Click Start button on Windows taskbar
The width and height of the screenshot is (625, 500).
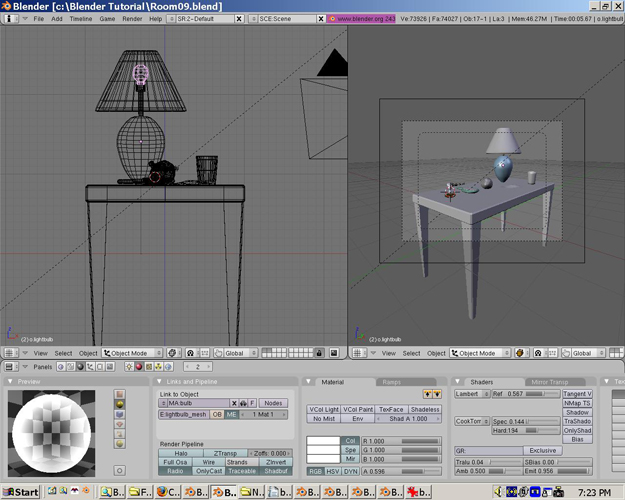20,492
